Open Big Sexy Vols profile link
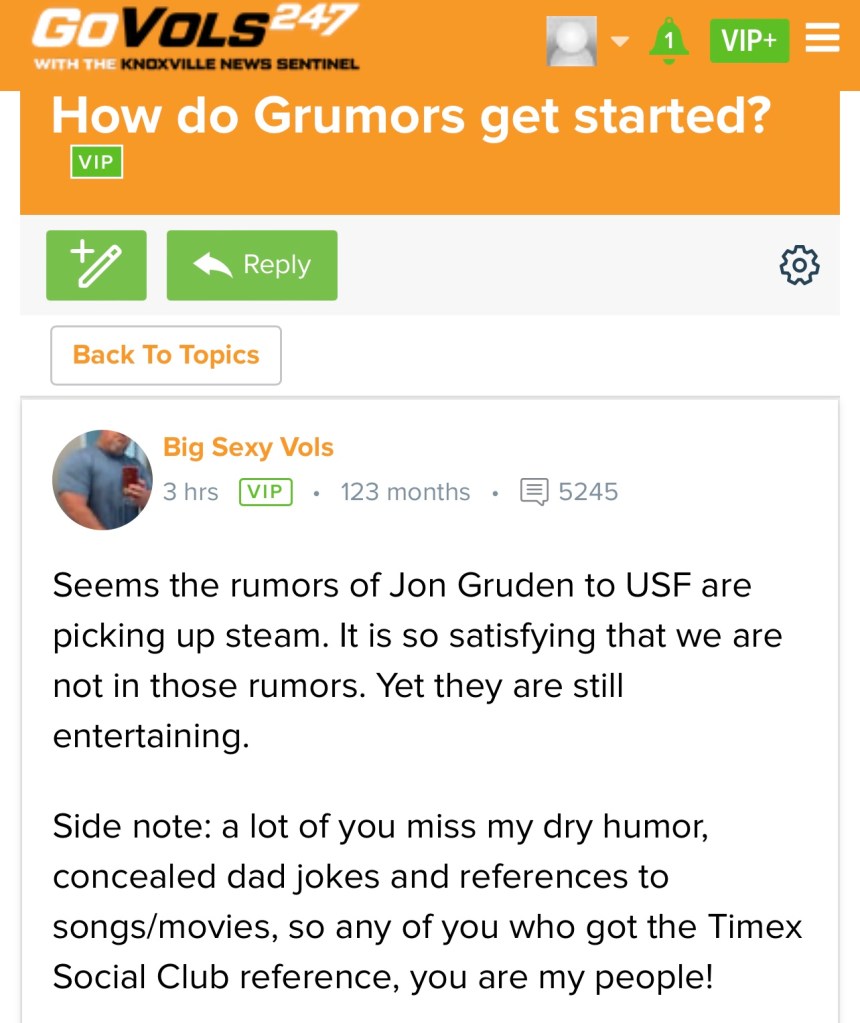This screenshot has height=1023, width=860. click(248, 447)
